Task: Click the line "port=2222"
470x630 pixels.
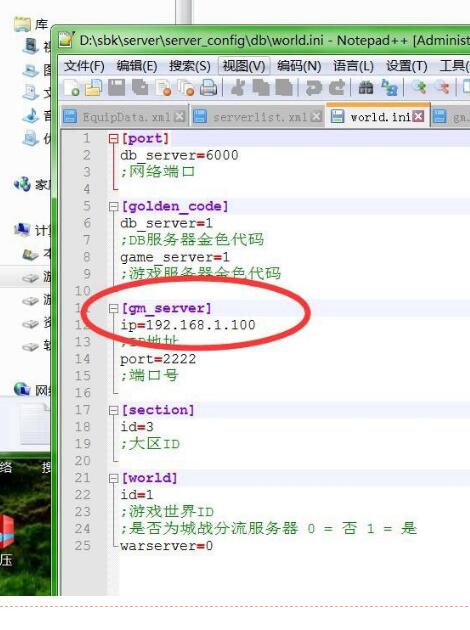Action: [158, 359]
